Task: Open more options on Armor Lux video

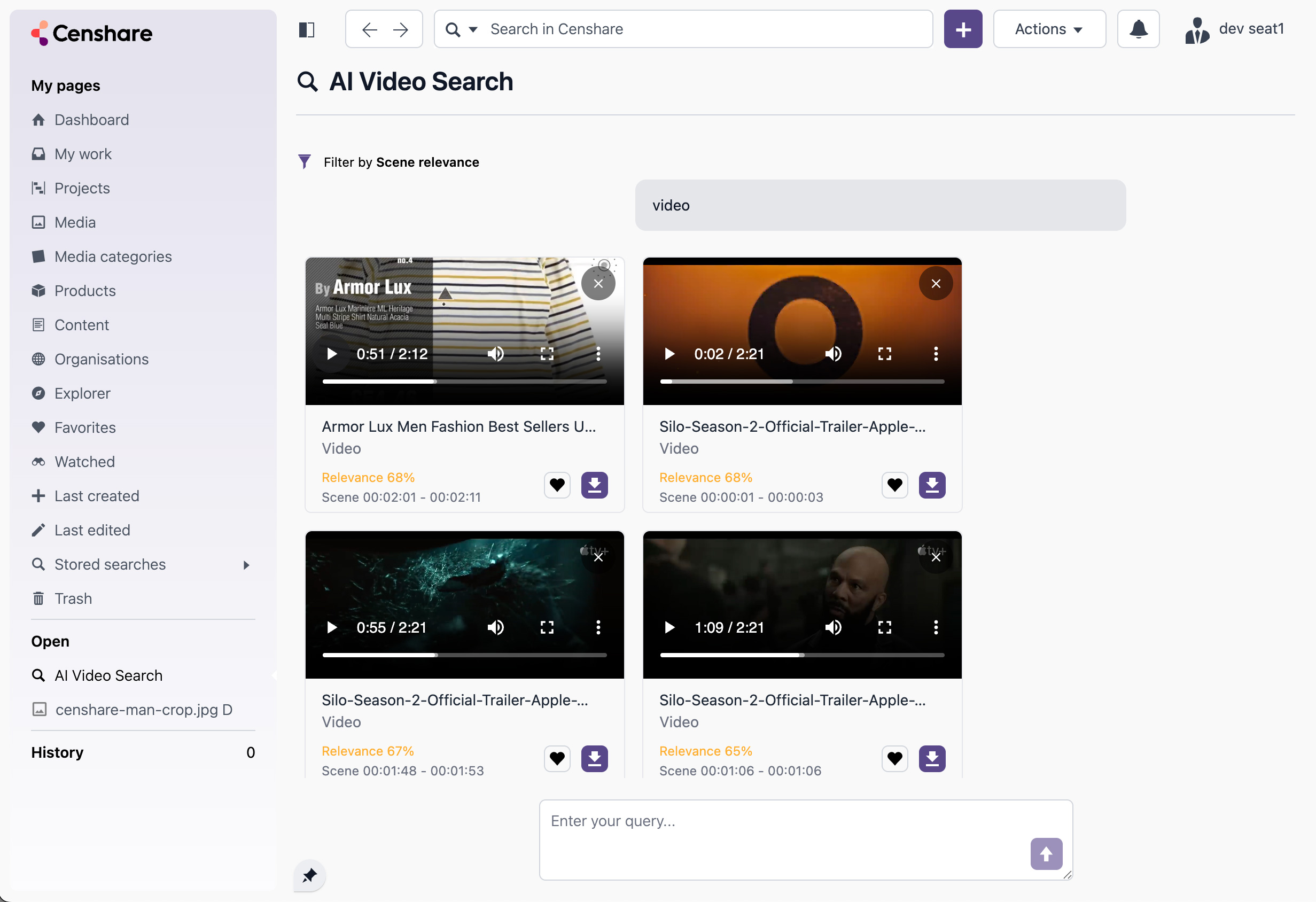Action: click(x=598, y=354)
